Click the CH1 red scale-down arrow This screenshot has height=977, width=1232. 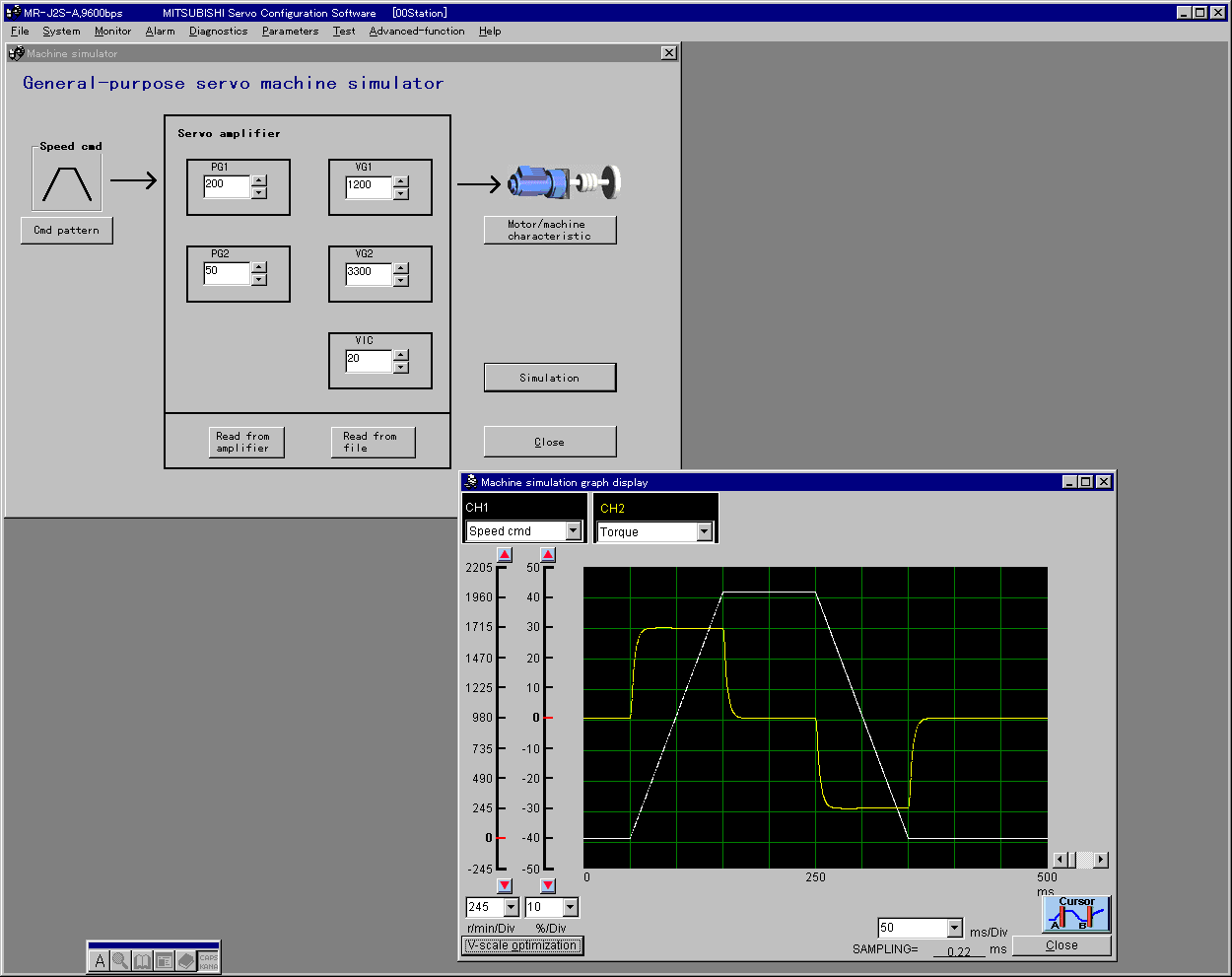tap(505, 885)
